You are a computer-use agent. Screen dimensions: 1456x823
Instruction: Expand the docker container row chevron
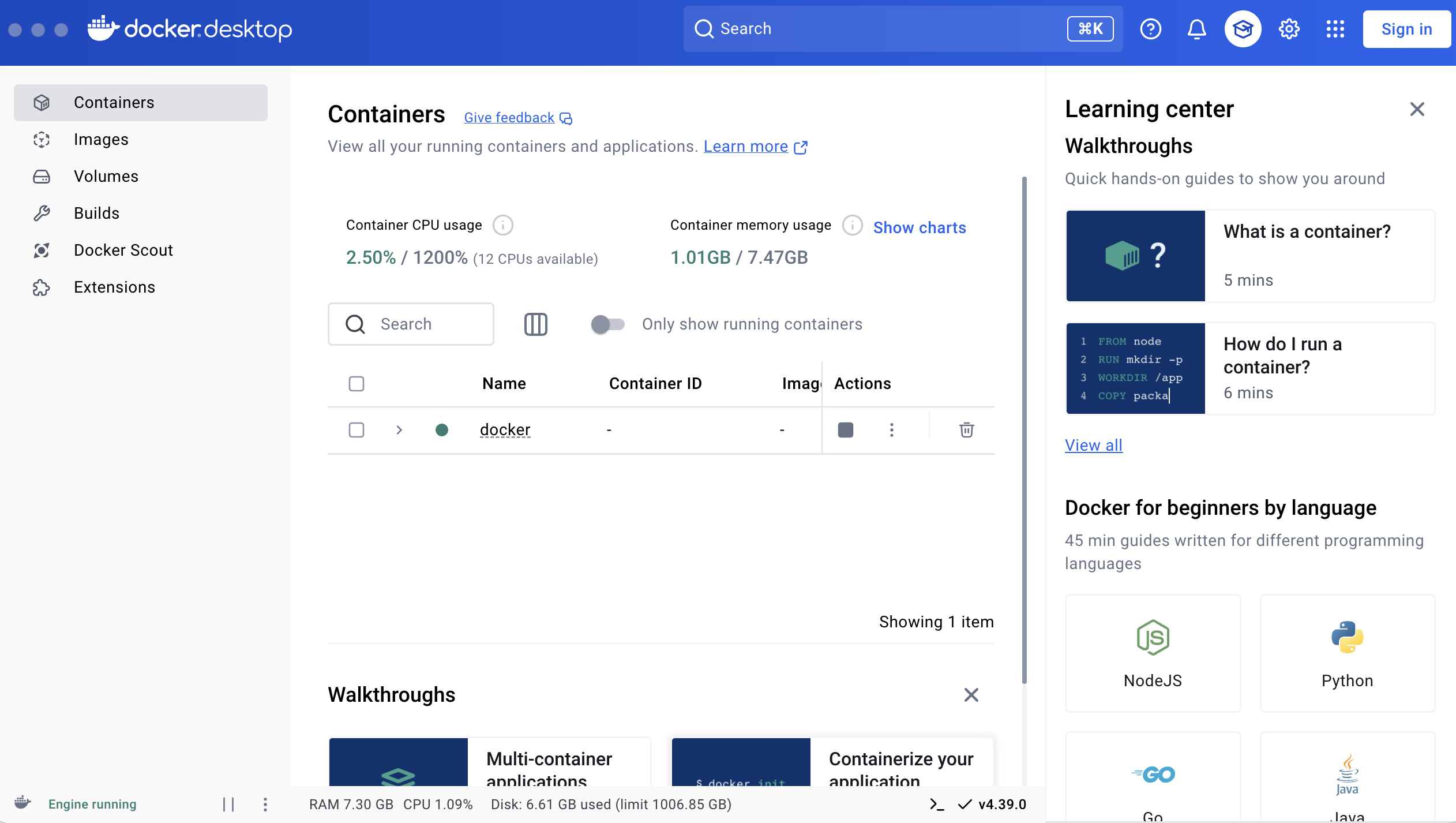(x=399, y=430)
